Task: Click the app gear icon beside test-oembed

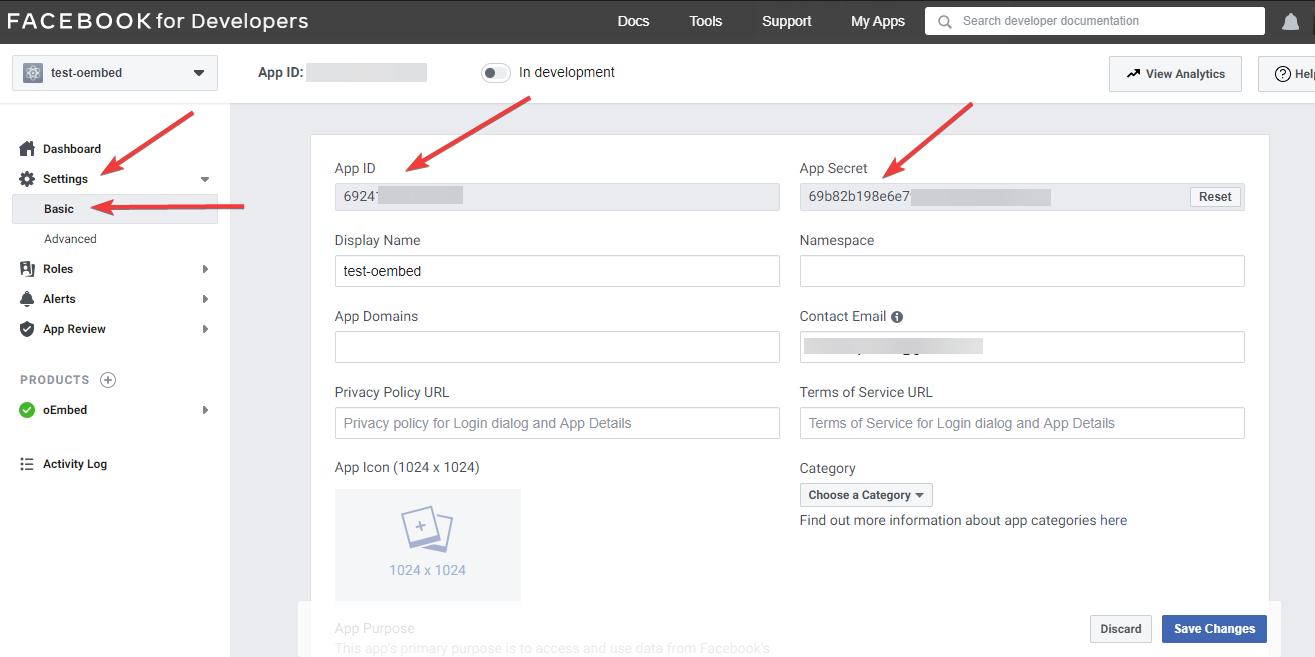Action: tap(33, 73)
